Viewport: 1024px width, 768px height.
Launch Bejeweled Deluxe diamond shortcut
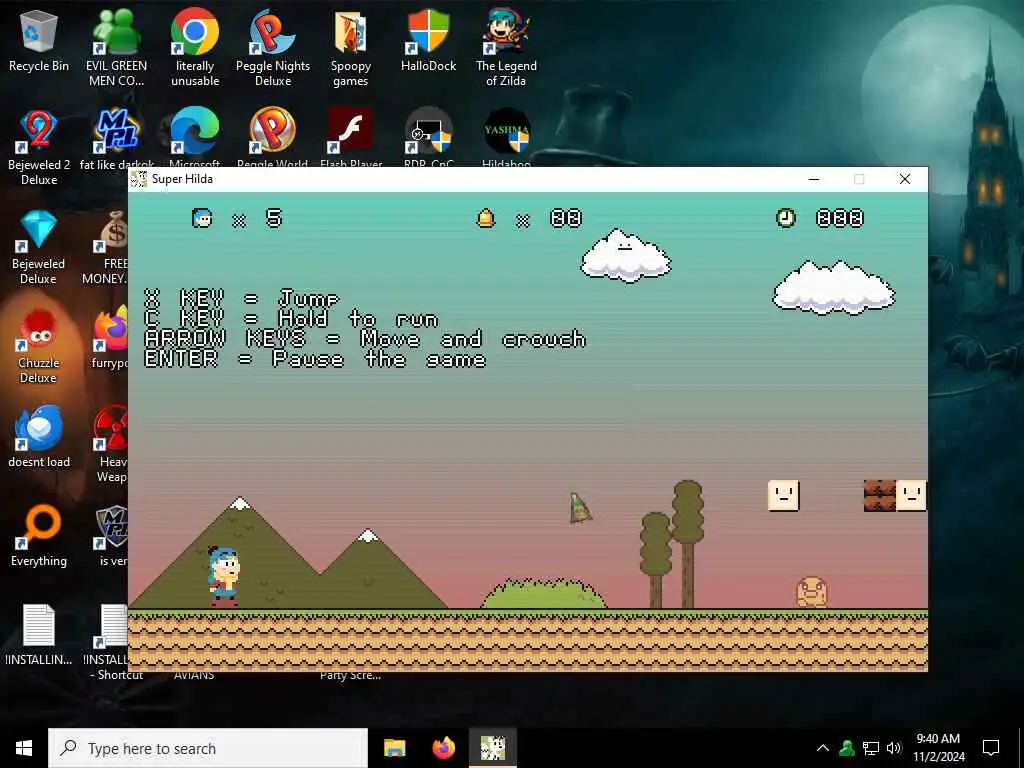(x=39, y=247)
